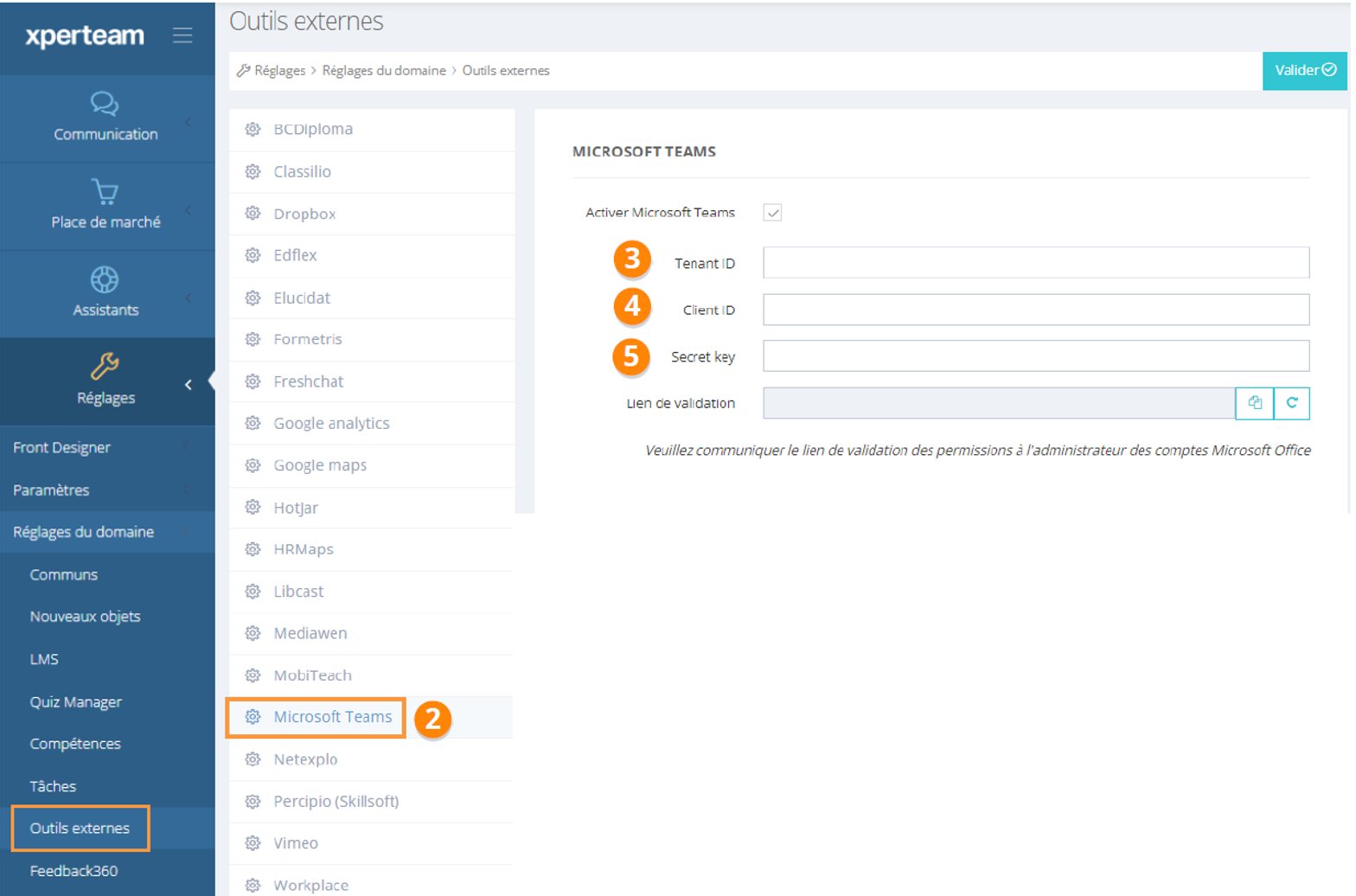
Task: Focus the Secret key input field
Action: (x=1035, y=356)
